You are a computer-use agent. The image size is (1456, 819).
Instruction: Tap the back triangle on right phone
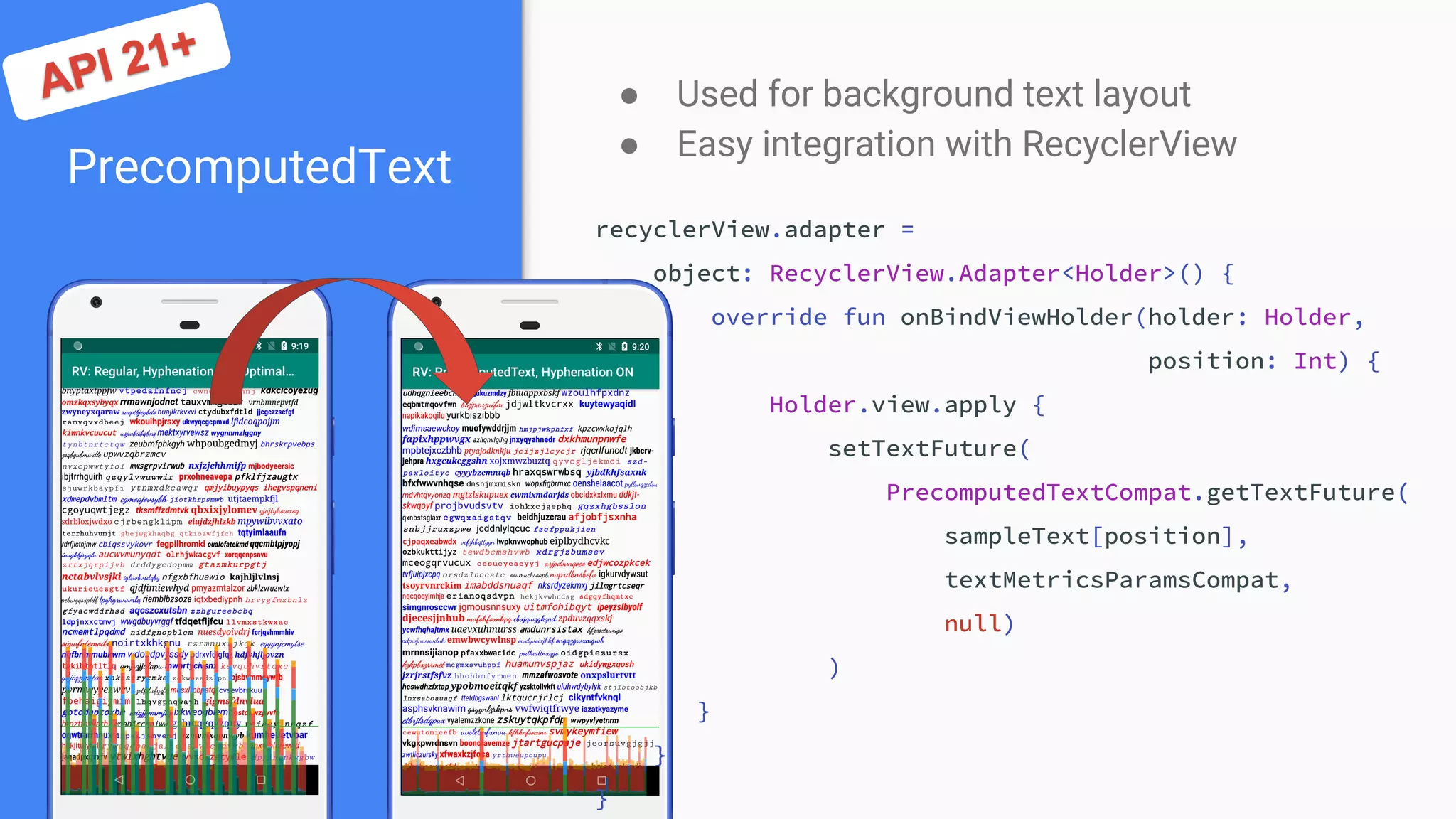pyautogui.click(x=460, y=780)
